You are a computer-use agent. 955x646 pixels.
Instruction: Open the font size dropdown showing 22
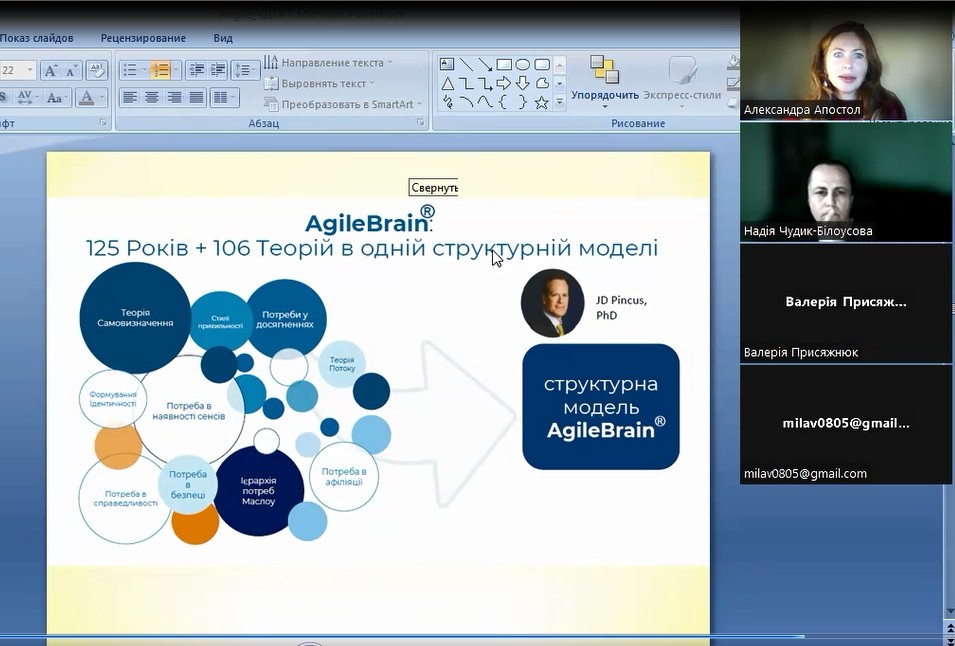pos(30,71)
